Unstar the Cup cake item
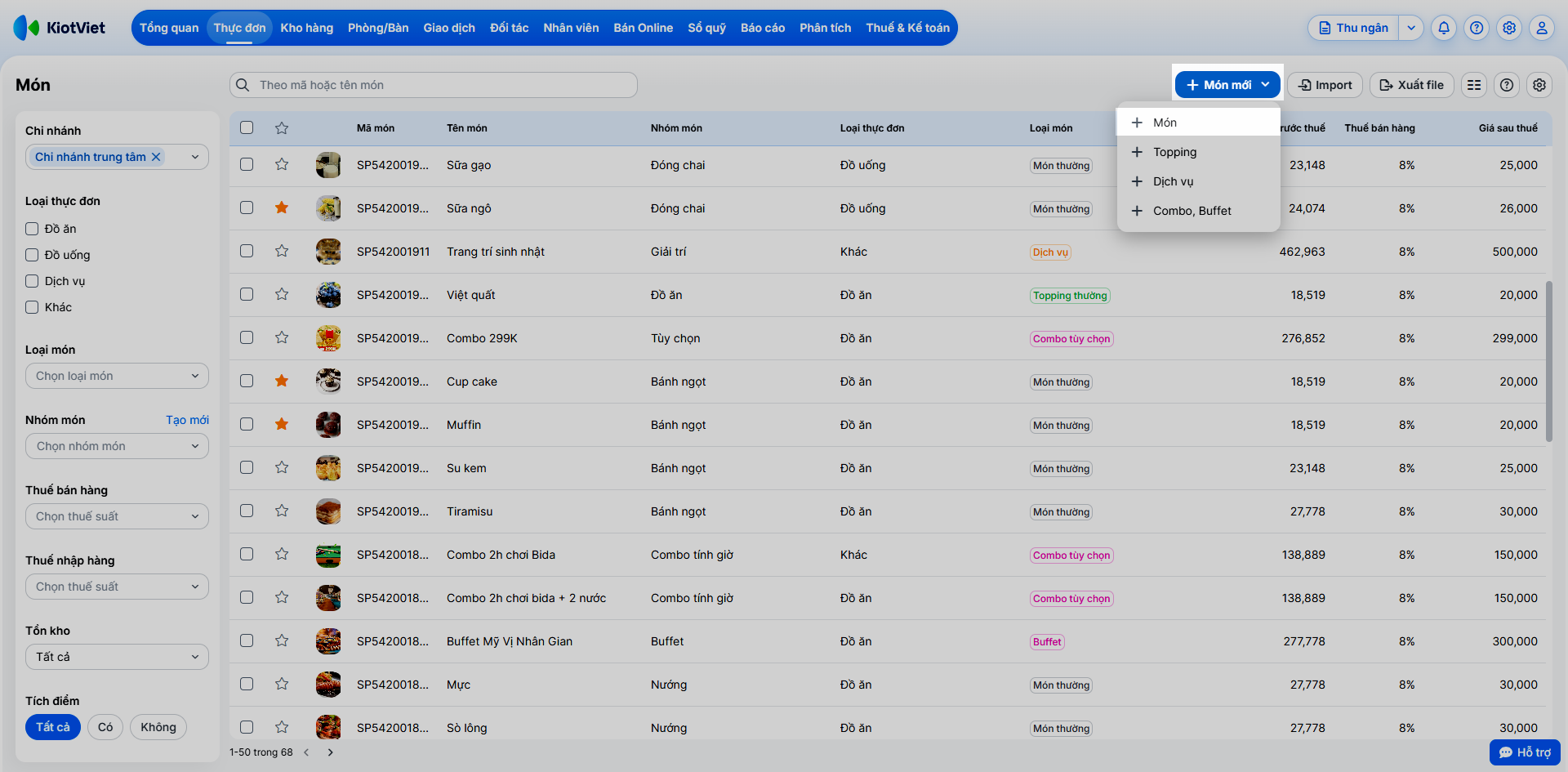 282,381
